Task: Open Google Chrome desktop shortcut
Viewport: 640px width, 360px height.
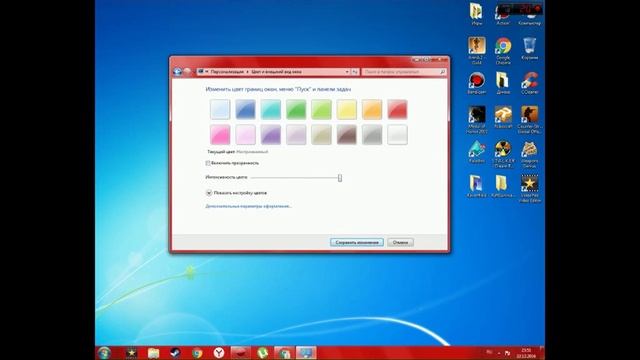Action: (503, 51)
